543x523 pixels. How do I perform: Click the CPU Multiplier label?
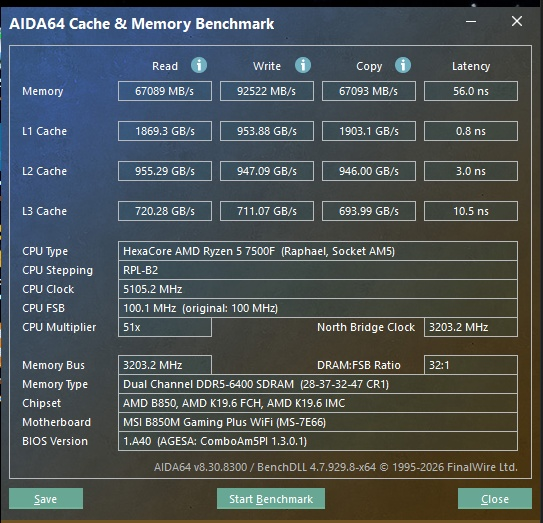click(59, 328)
